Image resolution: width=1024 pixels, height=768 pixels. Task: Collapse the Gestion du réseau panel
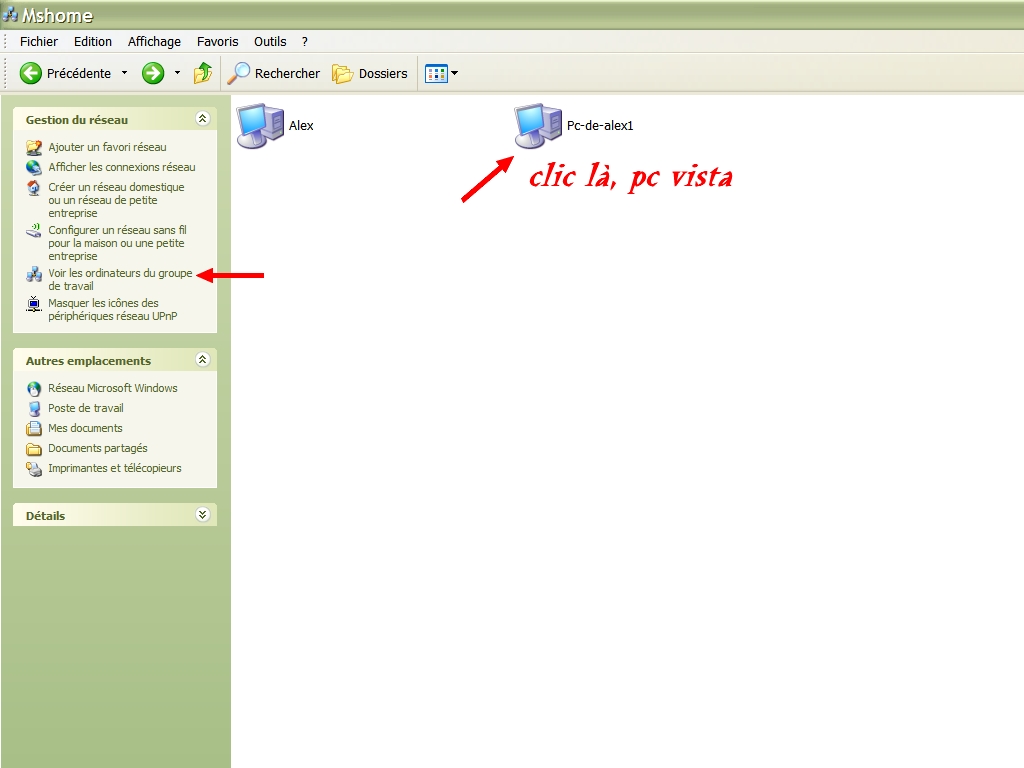[x=203, y=119]
